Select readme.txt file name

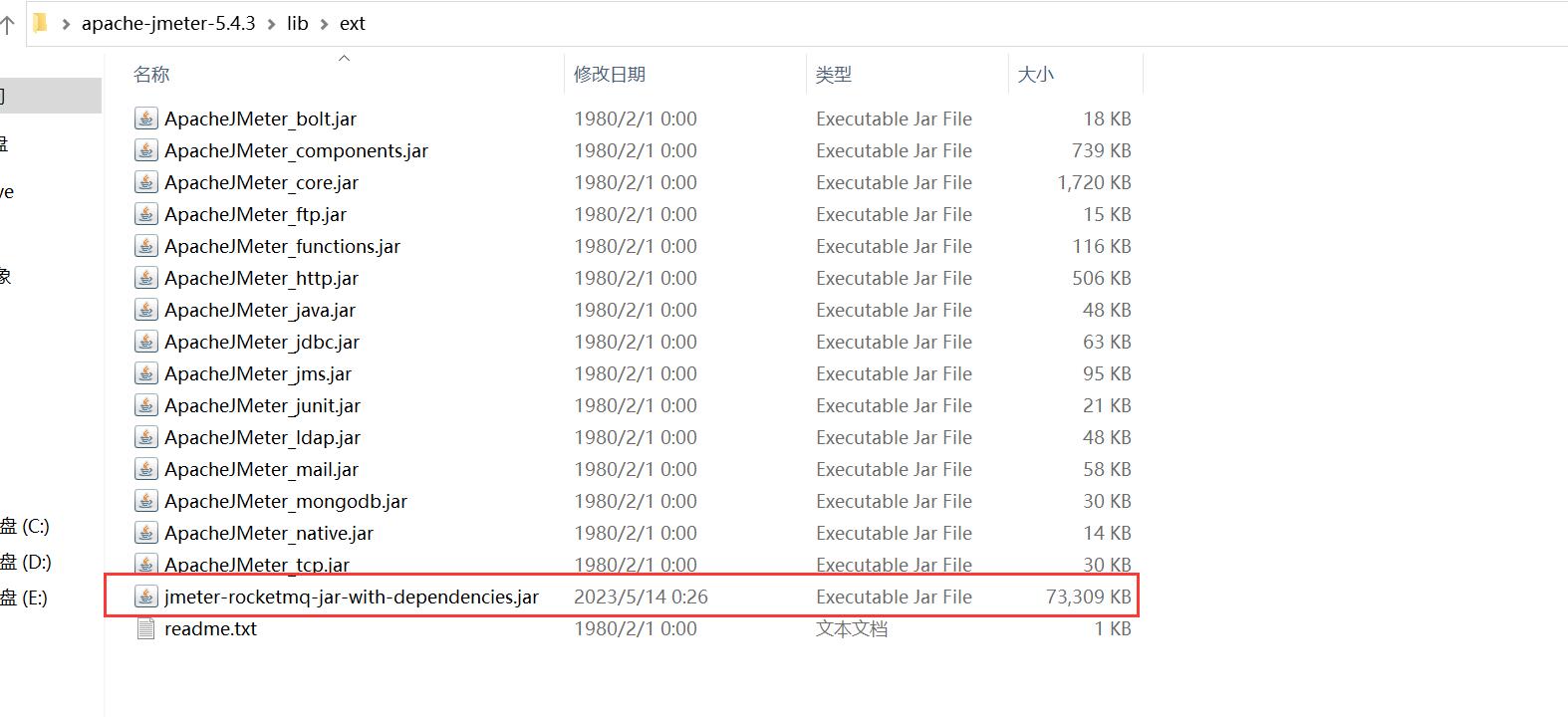click(x=211, y=628)
